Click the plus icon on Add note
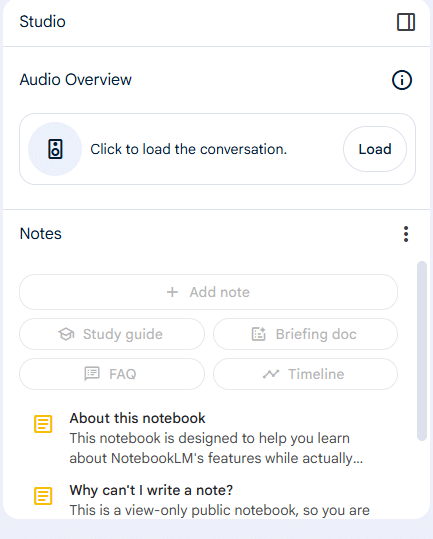 click(x=172, y=292)
